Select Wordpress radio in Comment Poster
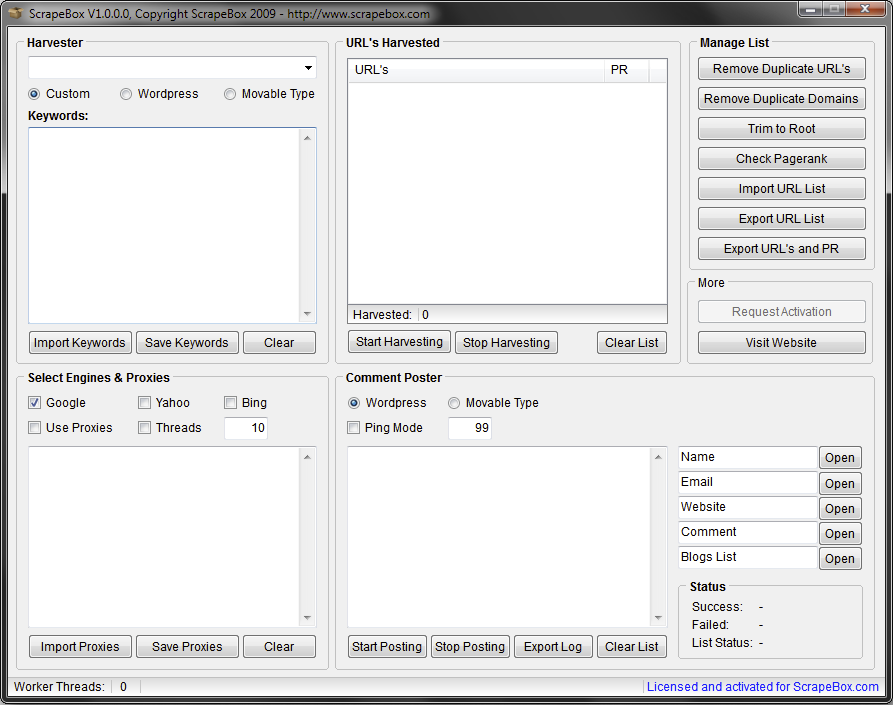Image resolution: width=893 pixels, height=705 pixels. coord(354,403)
